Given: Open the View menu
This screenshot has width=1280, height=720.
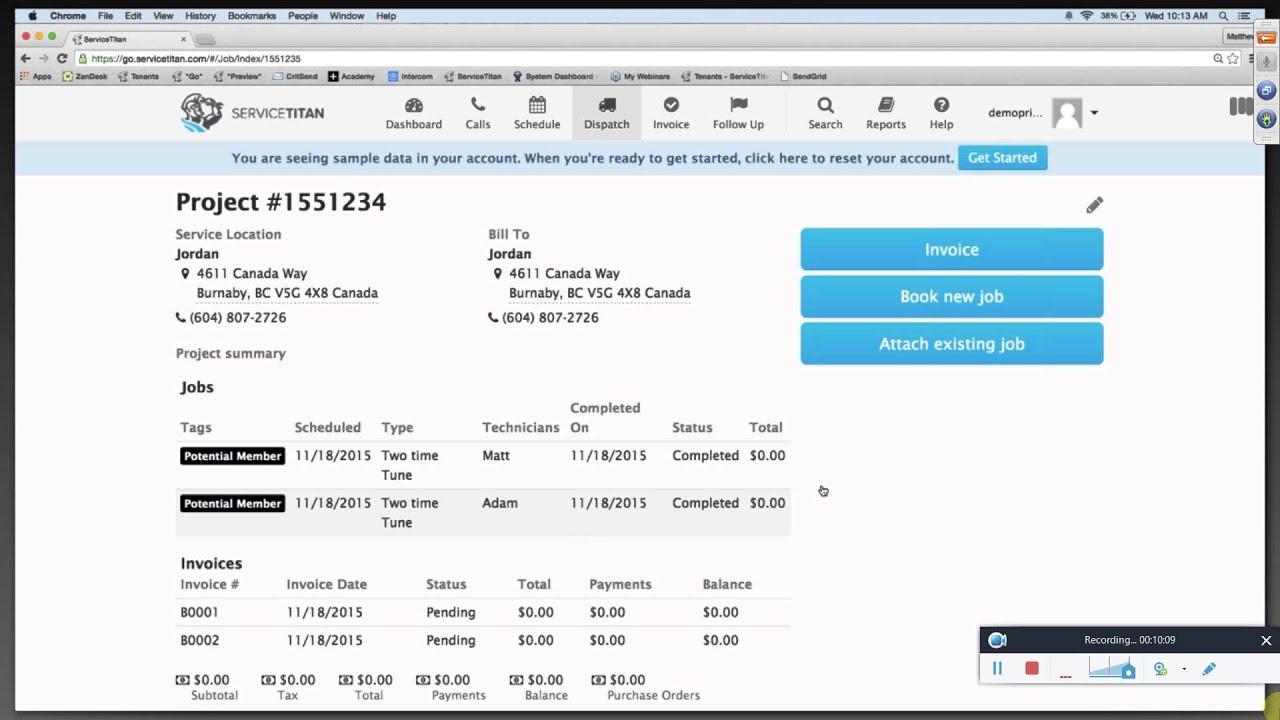Looking at the screenshot, I should (163, 16).
